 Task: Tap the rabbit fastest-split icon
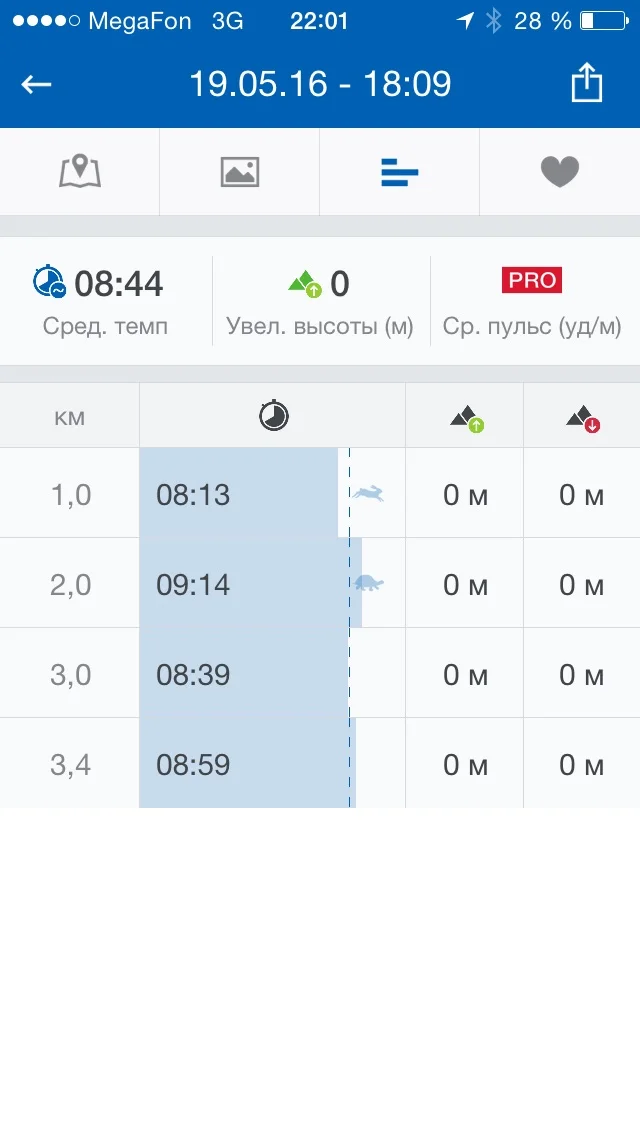(369, 493)
